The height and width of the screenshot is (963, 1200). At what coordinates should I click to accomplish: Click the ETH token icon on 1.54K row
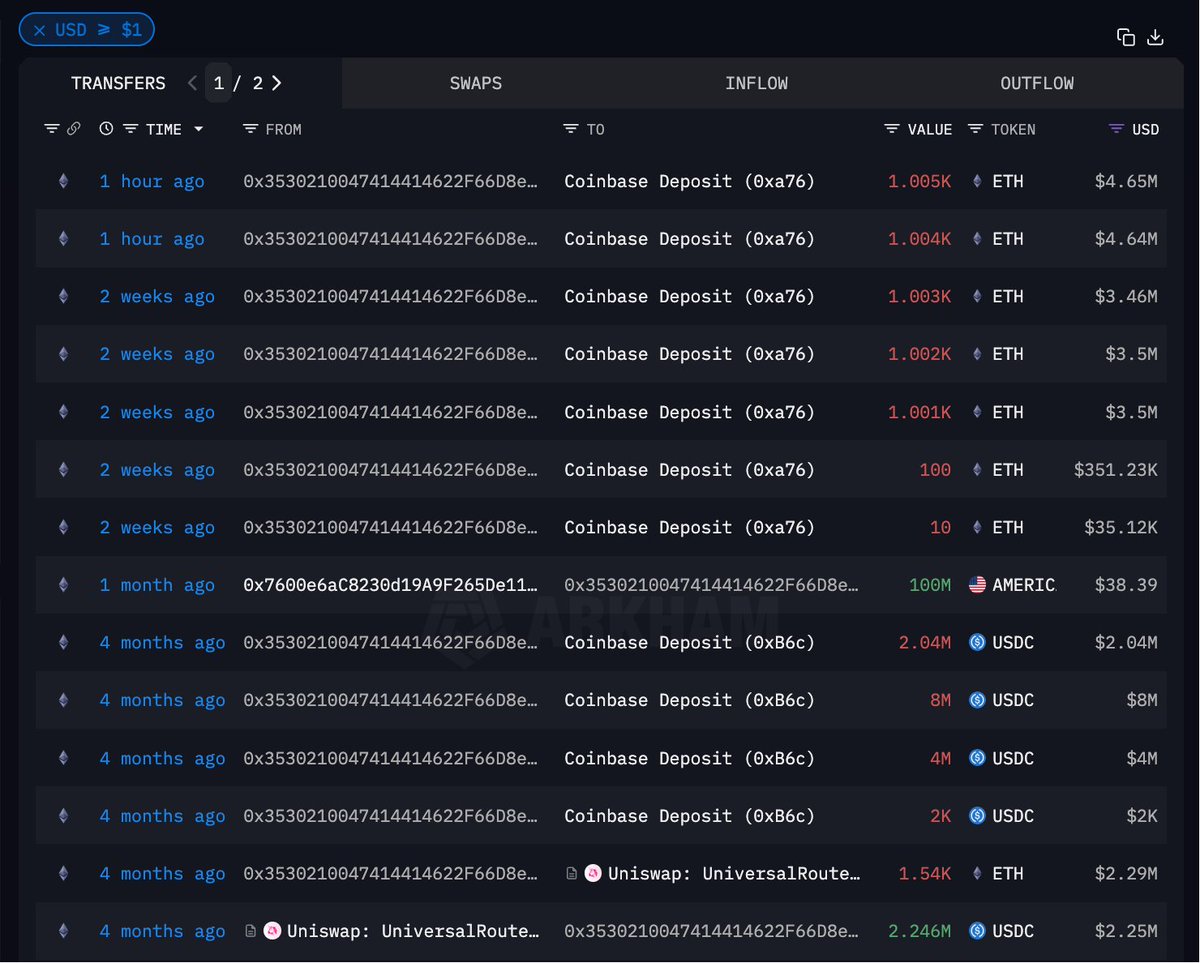pos(977,873)
